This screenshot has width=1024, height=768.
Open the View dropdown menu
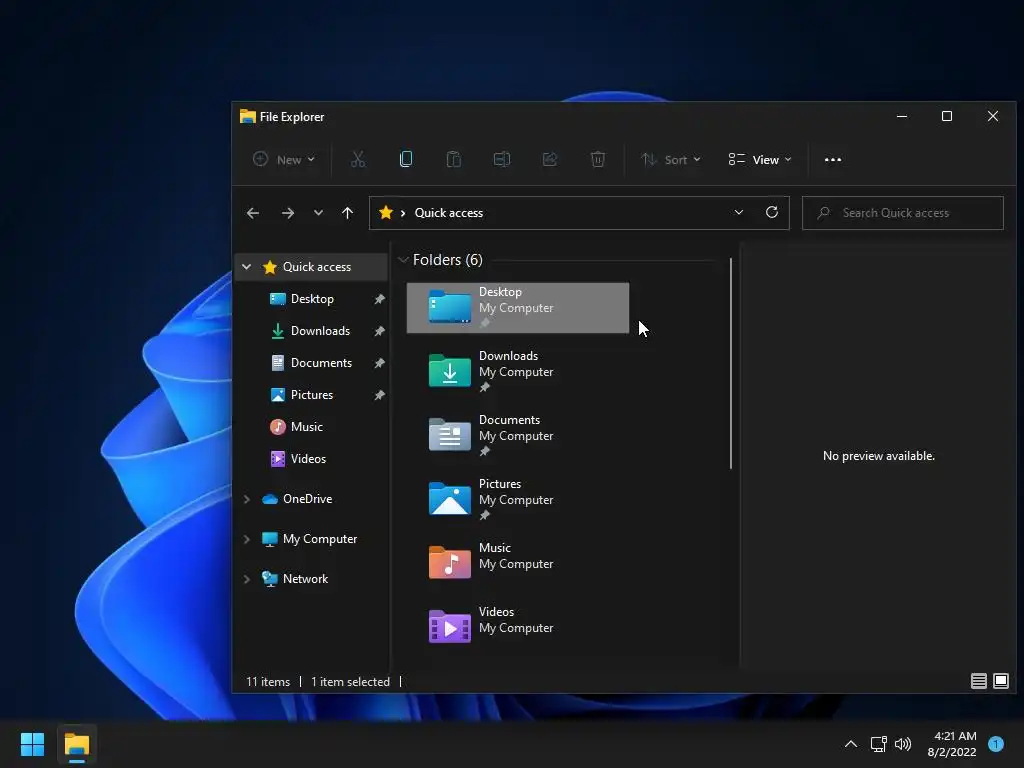pos(760,159)
